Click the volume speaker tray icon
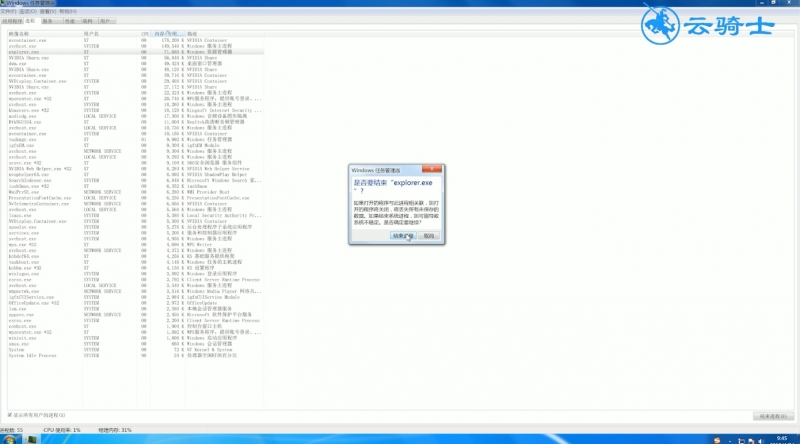This screenshot has width=800, height=444. [x=761, y=441]
